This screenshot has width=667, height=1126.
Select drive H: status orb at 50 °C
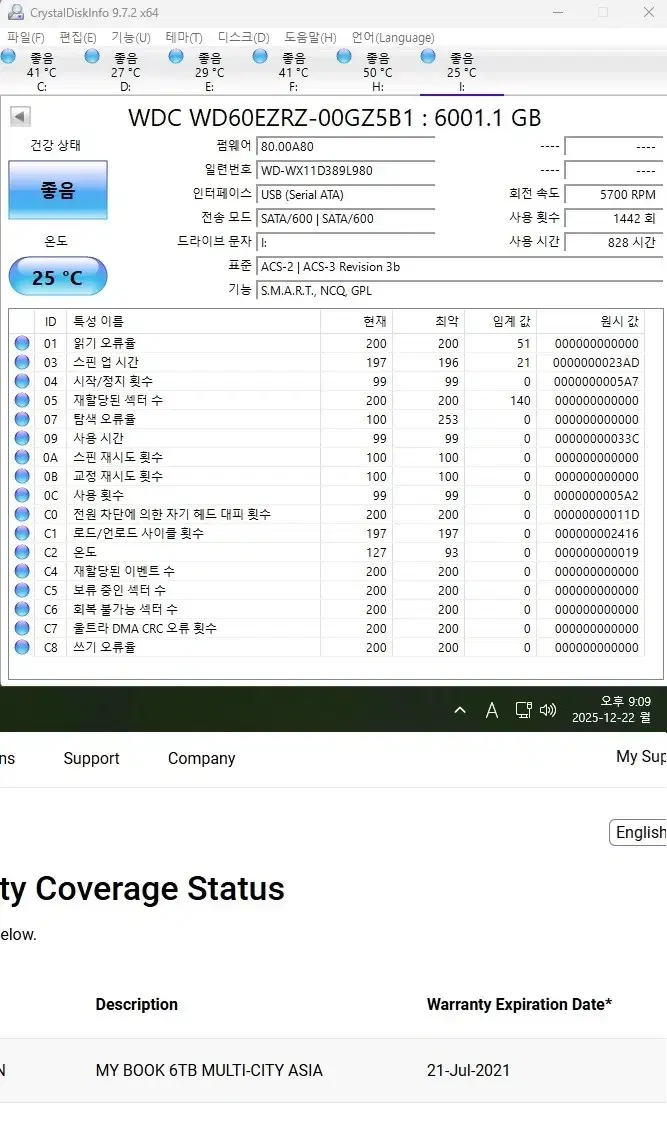344,56
